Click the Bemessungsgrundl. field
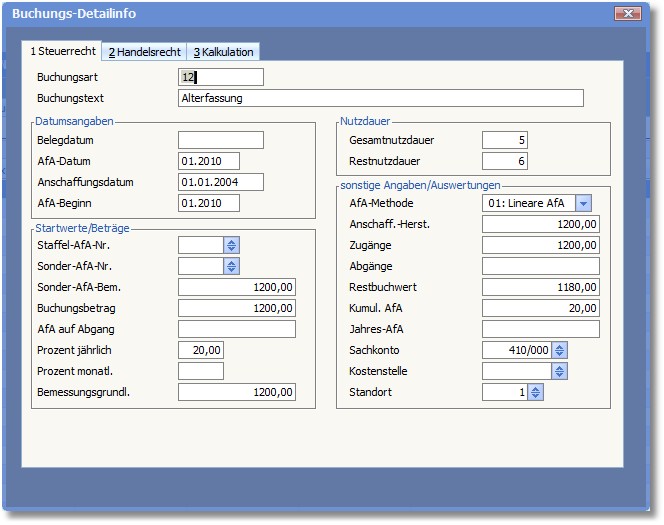The width and height of the screenshot is (664, 525). pos(237,392)
